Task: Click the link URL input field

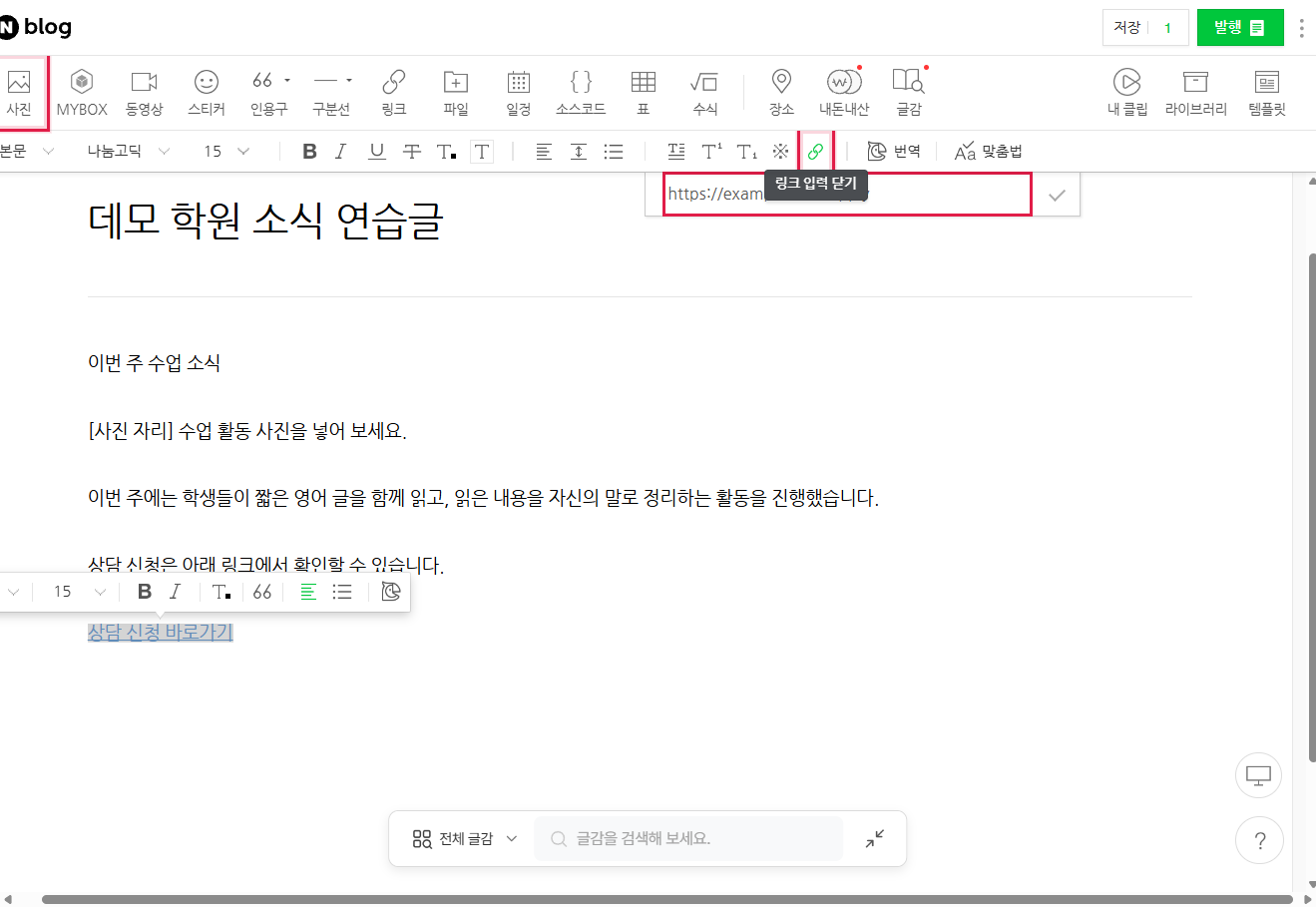Action: tap(847, 194)
